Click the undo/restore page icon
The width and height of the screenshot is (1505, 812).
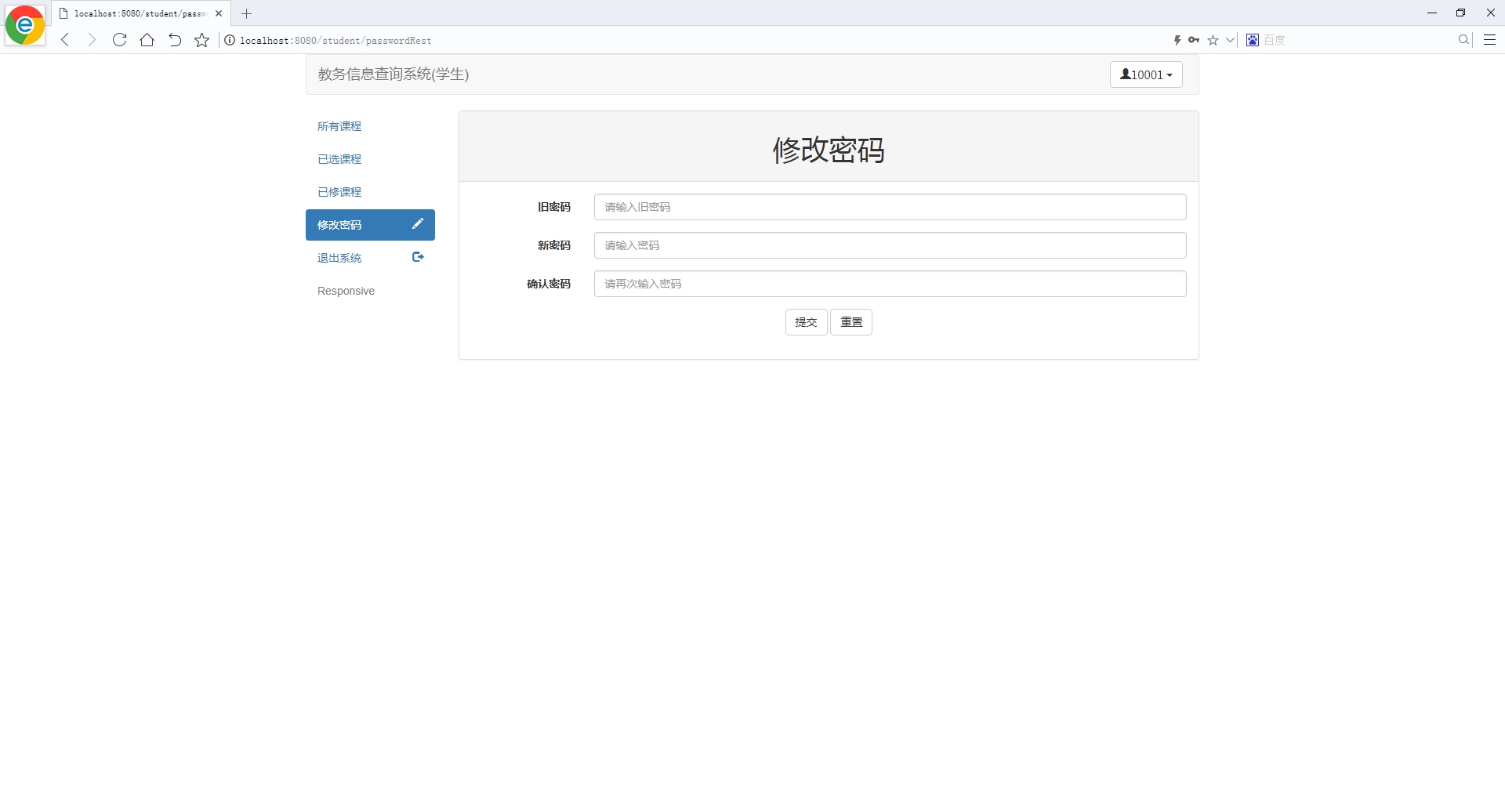(175, 40)
